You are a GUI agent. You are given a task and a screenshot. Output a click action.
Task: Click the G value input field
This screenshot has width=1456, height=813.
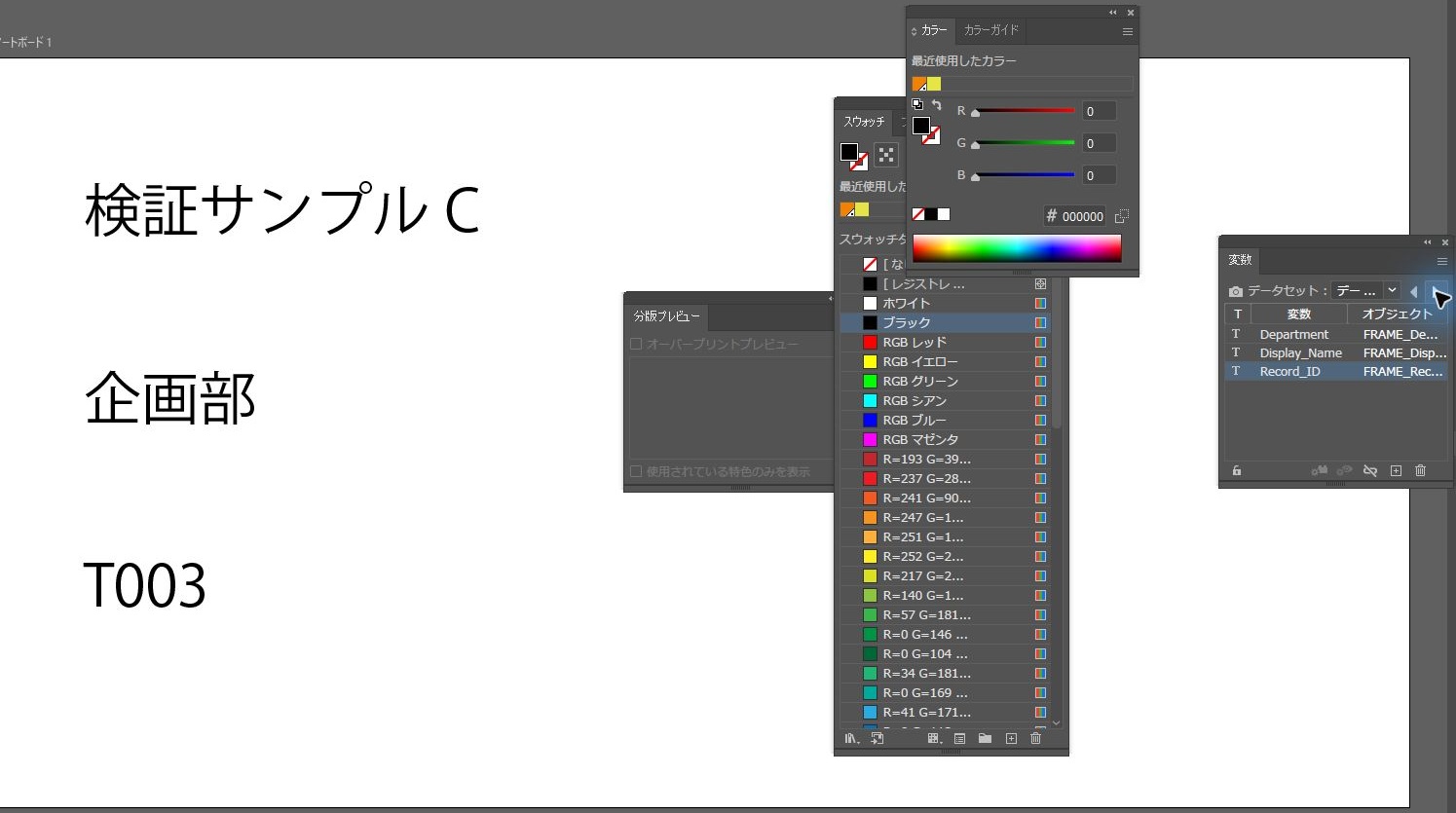(x=1099, y=143)
